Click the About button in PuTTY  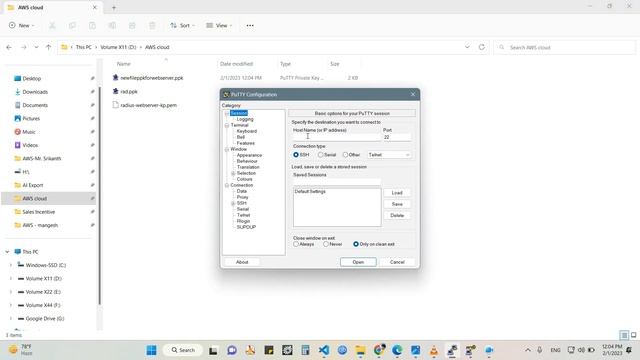tap(242, 262)
